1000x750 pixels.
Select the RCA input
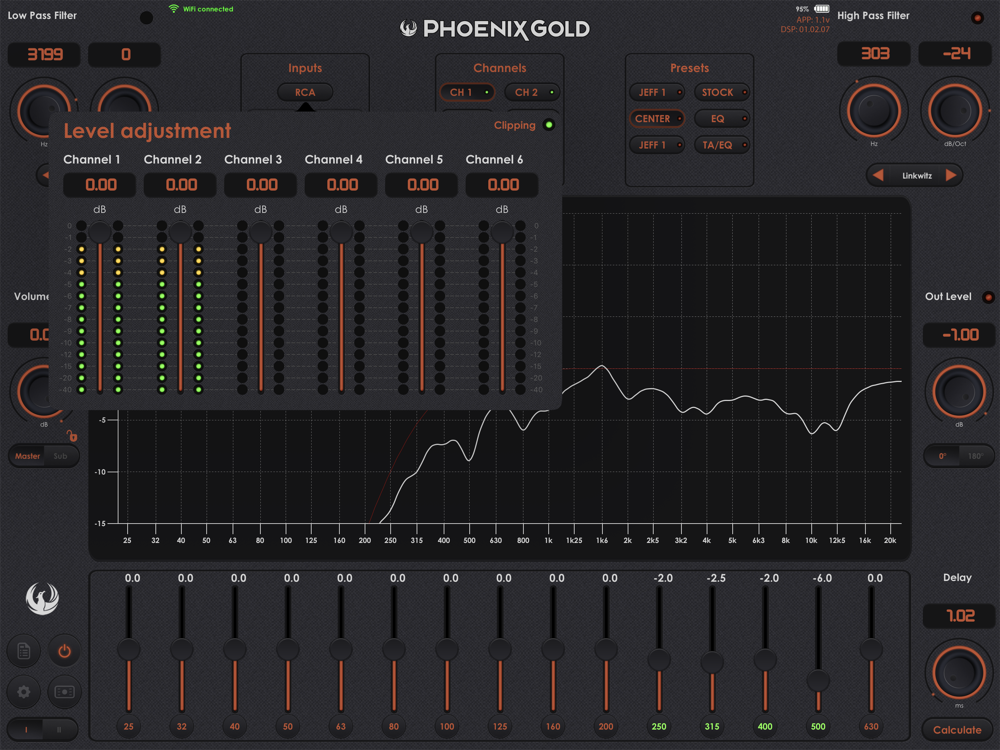click(x=305, y=92)
